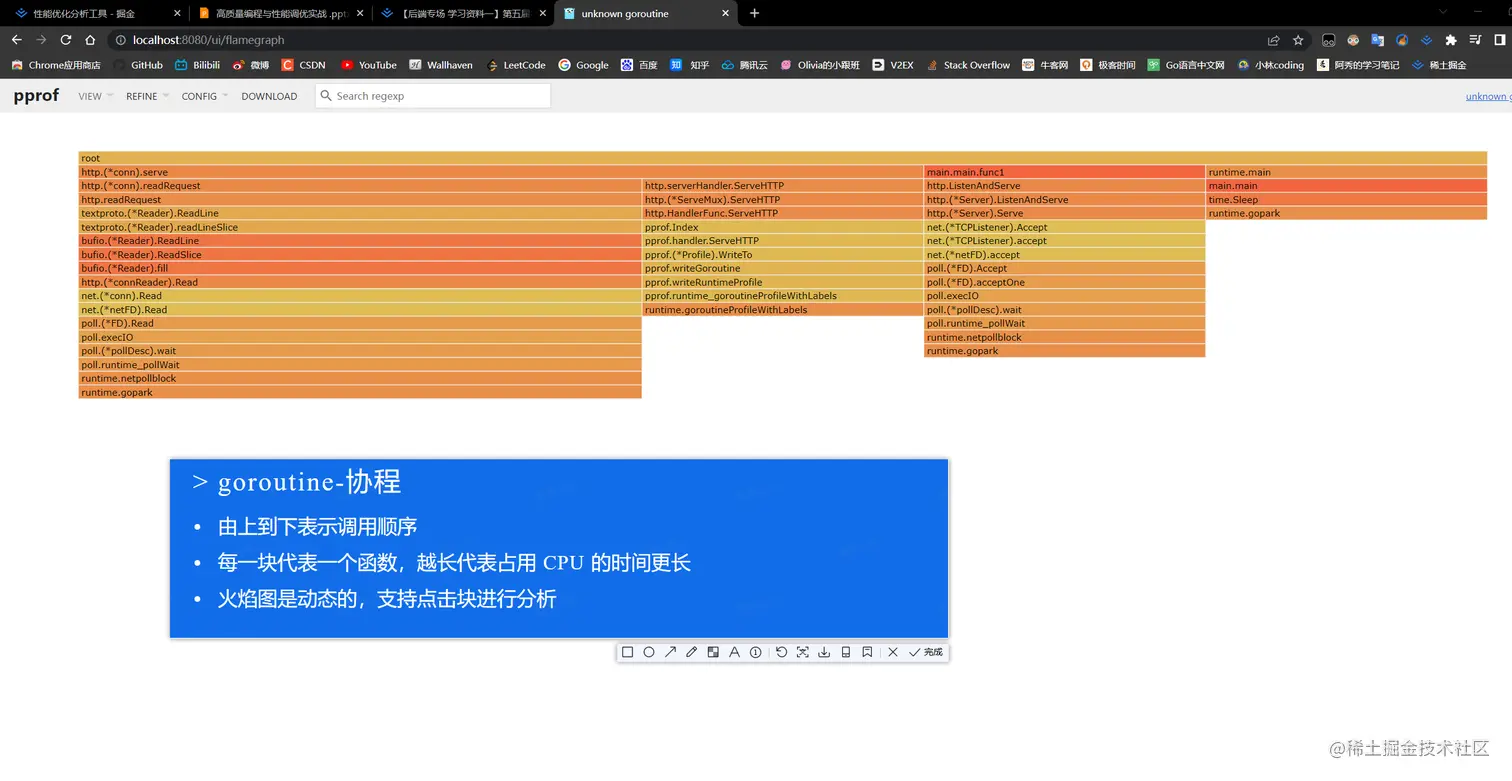
Task: Click the textproto.(*Reader).ReadLine block
Action: point(360,213)
